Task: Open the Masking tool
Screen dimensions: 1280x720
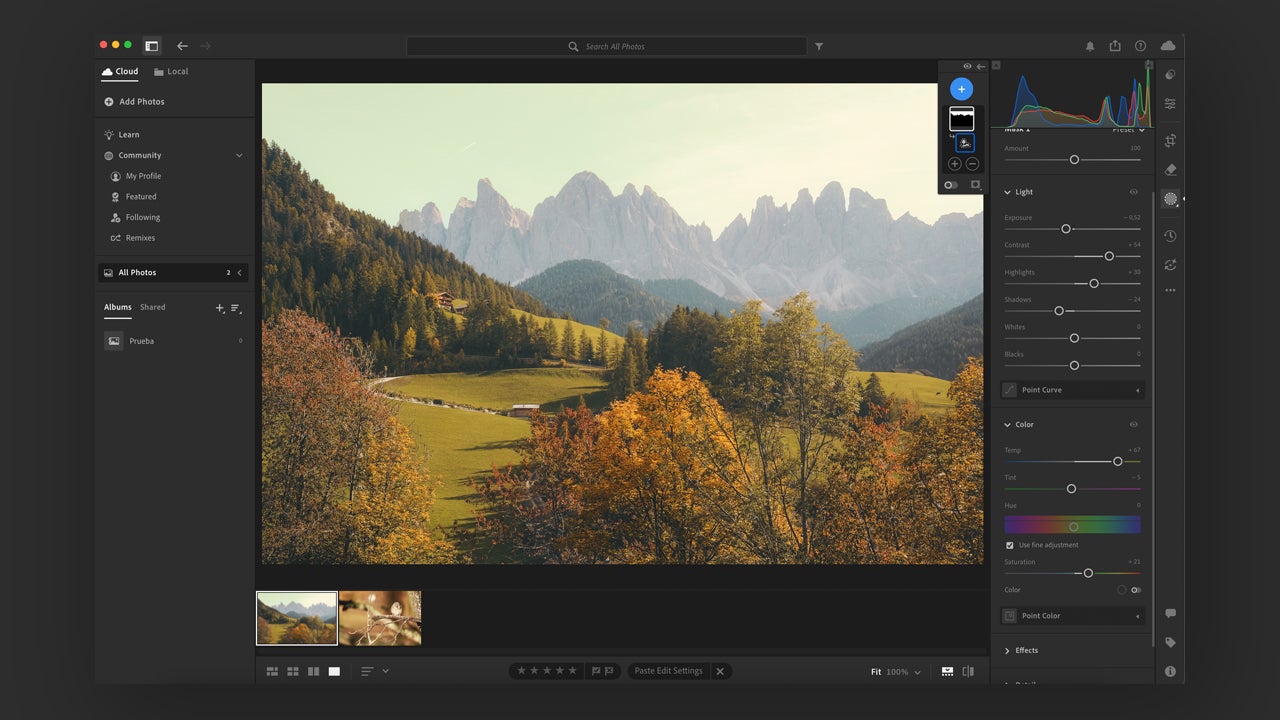Action: 1170,199
